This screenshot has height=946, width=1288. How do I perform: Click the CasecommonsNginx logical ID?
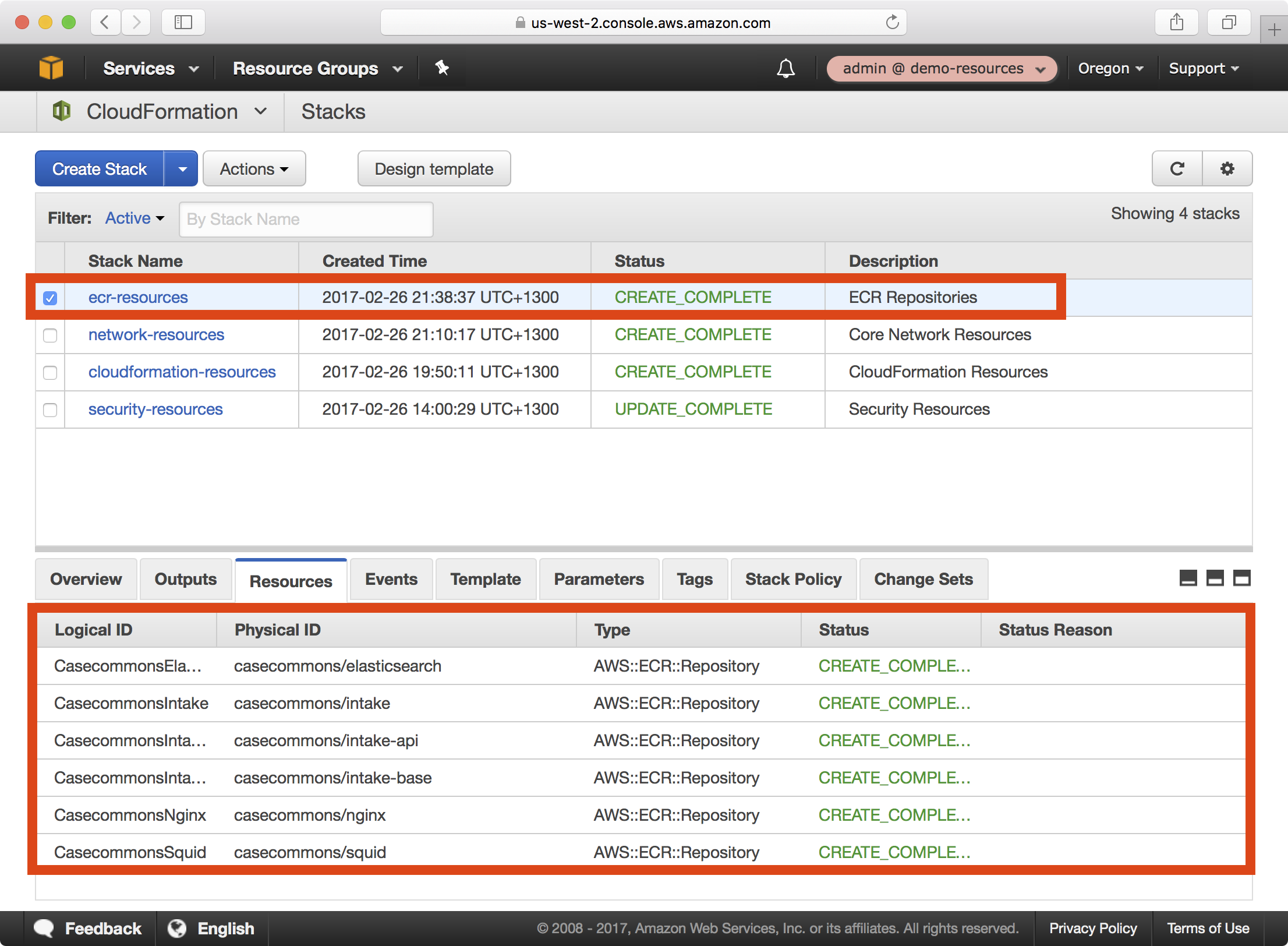pyautogui.click(x=130, y=816)
